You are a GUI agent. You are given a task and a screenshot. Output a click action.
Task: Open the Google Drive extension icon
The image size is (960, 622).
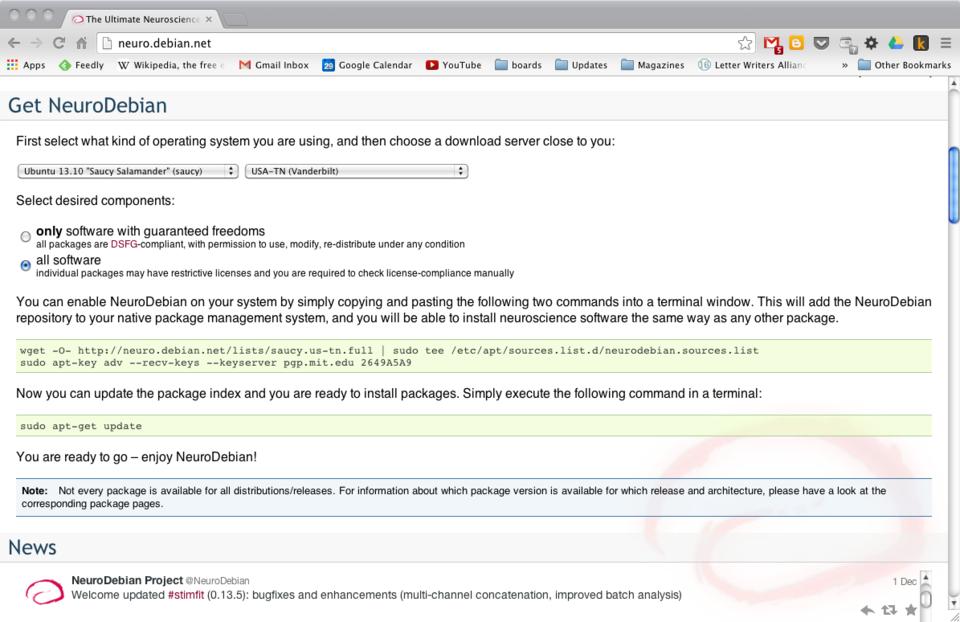(894, 43)
